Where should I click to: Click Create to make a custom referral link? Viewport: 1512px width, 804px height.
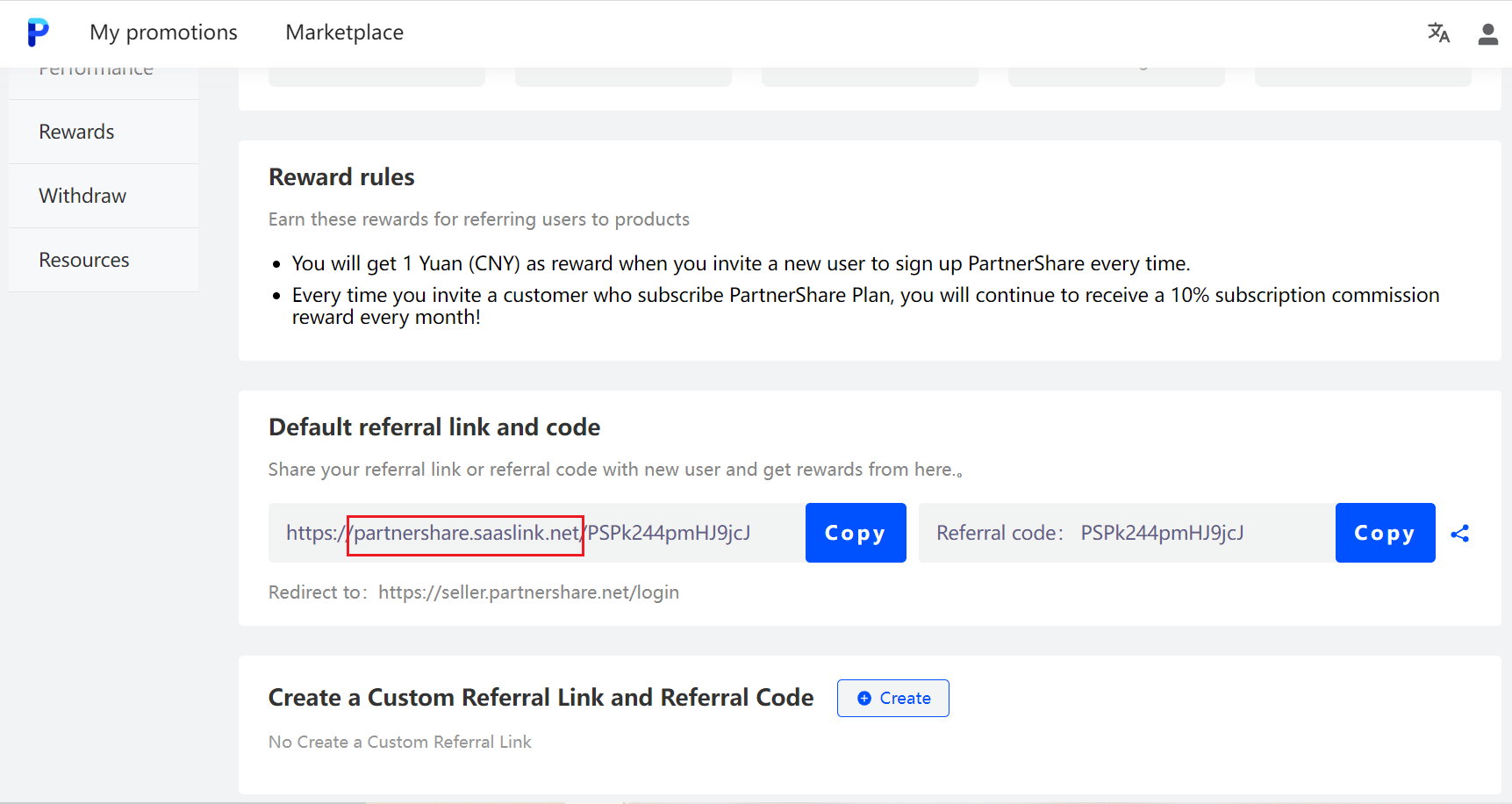coord(892,698)
